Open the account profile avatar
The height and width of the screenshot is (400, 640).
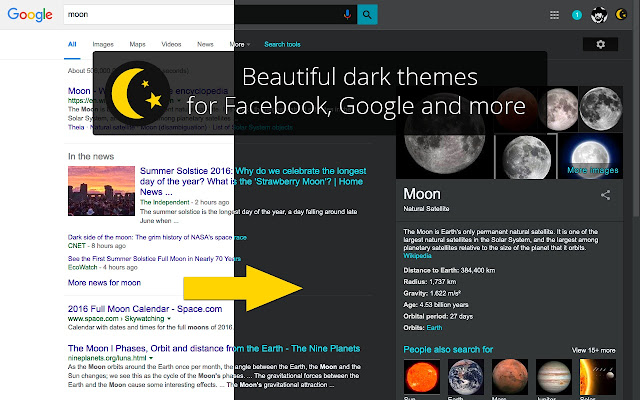(599, 15)
